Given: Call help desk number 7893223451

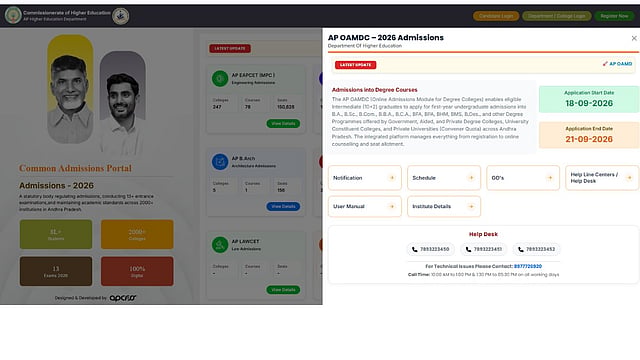Looking at the screenshot, I should pyautogui.click(x=484, y=249).
